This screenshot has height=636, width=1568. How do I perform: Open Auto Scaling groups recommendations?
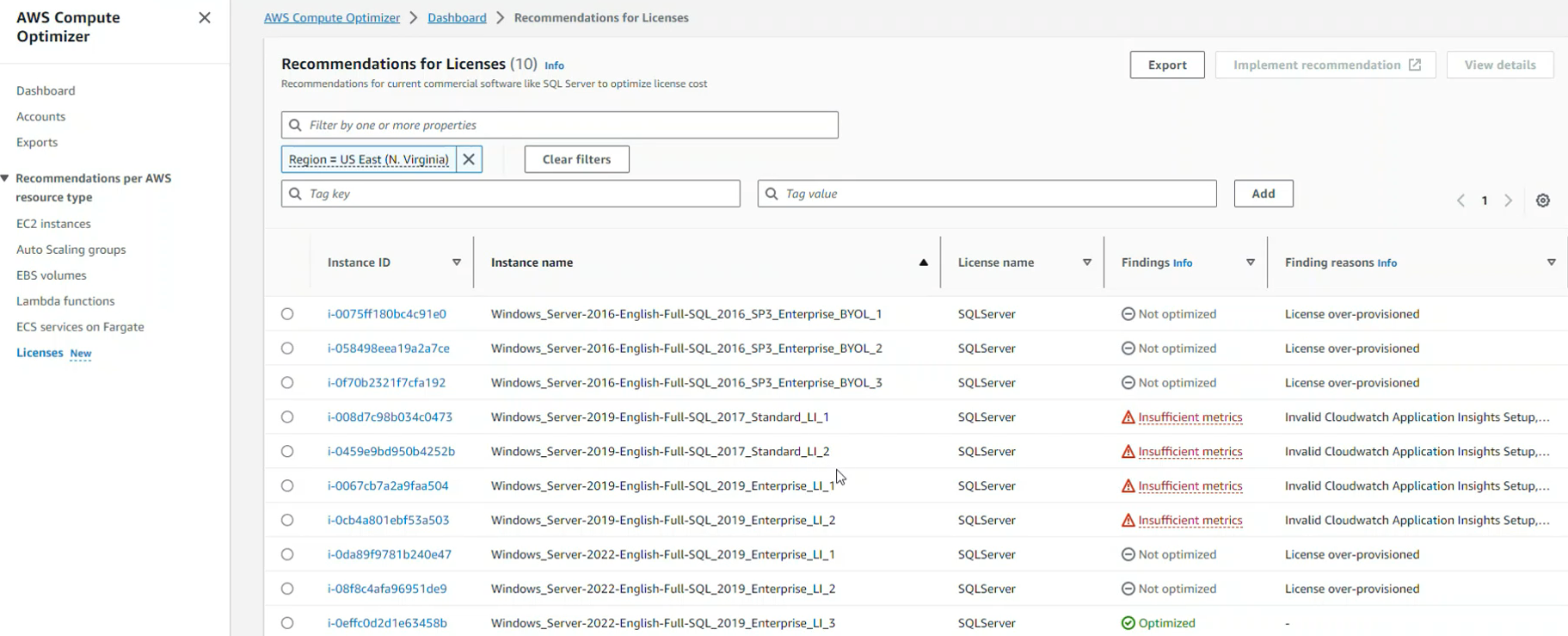click(x=71, y=250)
